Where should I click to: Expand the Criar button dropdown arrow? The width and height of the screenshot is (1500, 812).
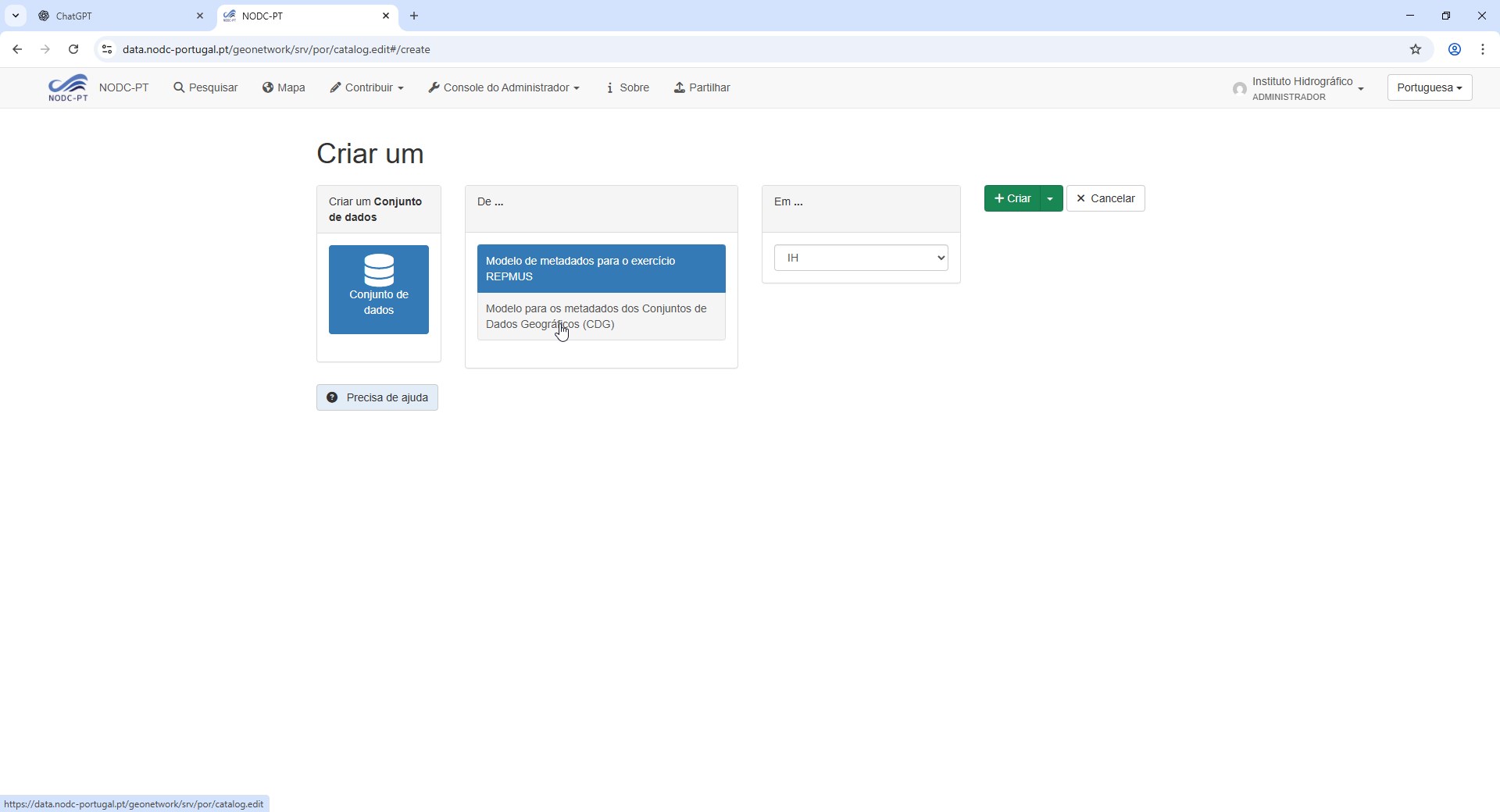coord(1051,199)
